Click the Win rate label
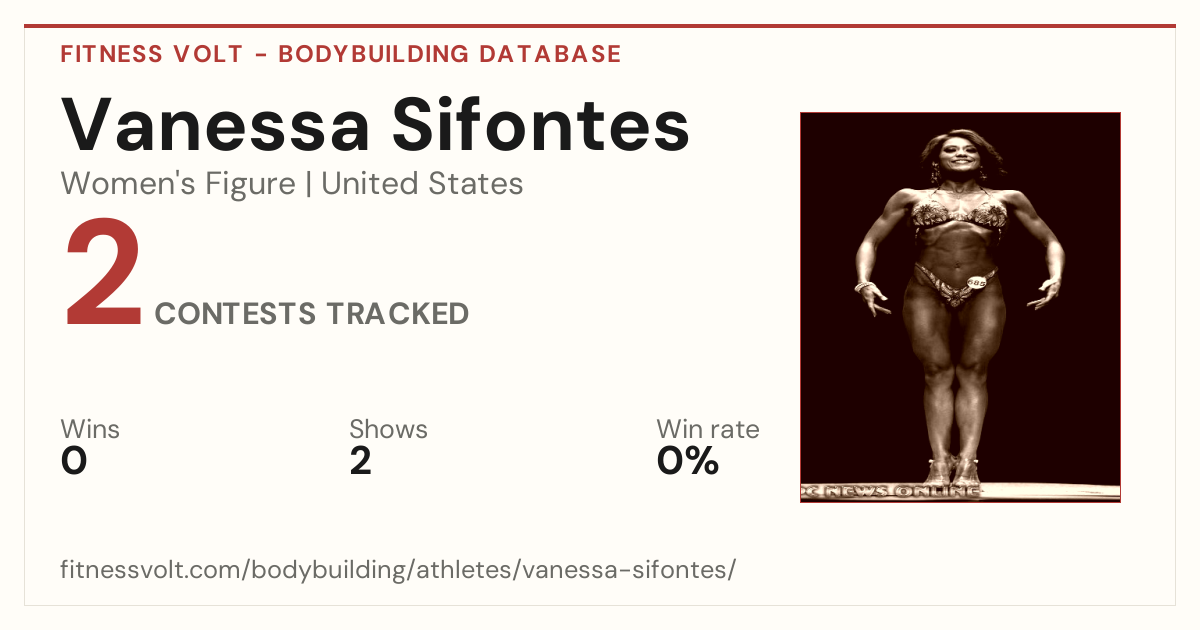Image resolution: width=1200 pixels, height=630 pixels. [708, 430]
